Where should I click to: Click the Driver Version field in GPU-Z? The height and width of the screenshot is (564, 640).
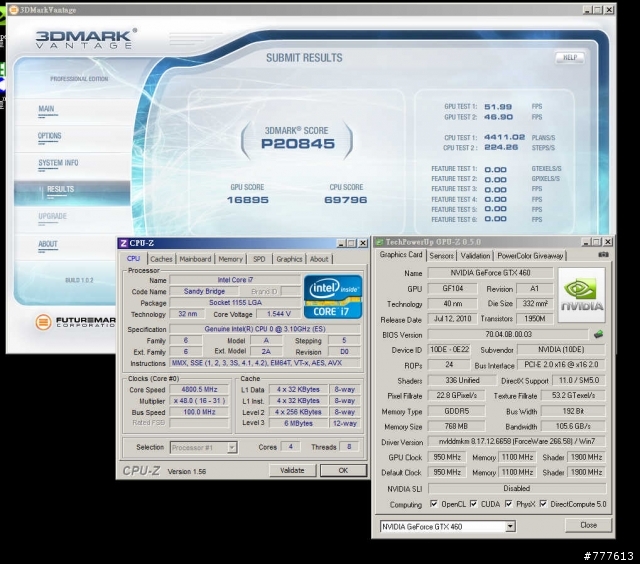(x=517, y=442)
